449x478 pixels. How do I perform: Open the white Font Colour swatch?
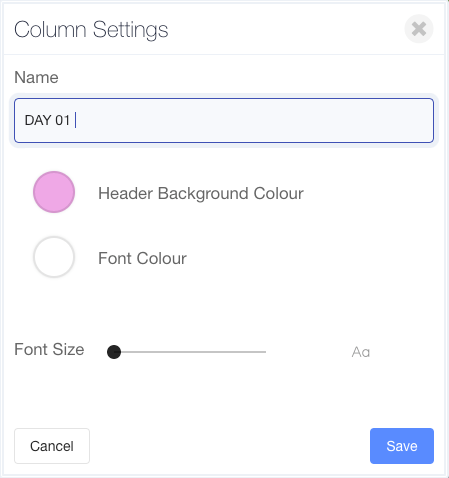[54, 257]
